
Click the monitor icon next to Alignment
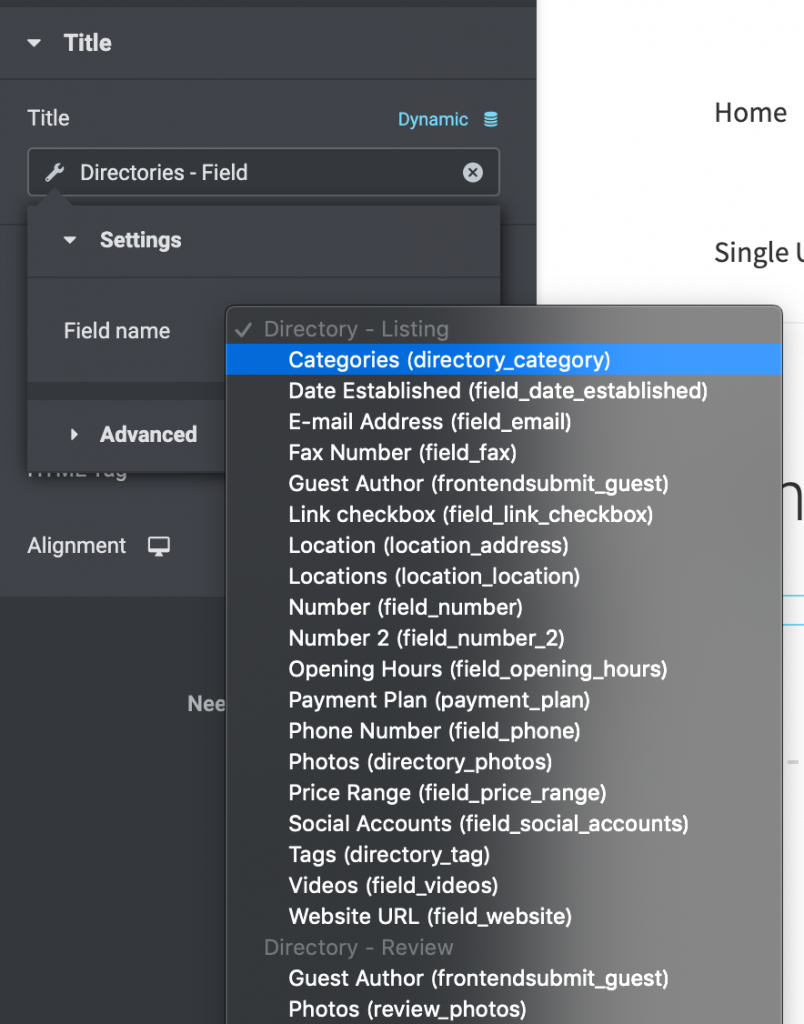[159, 545]
